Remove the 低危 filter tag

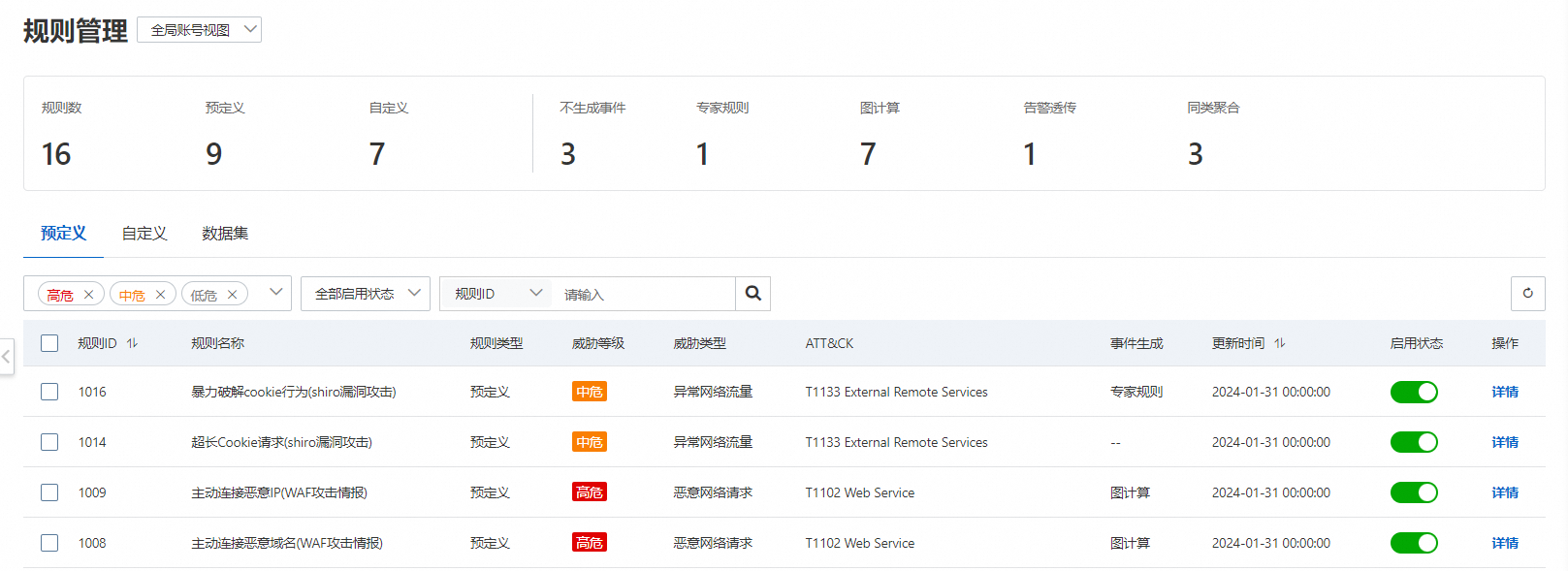click(232, 295)
